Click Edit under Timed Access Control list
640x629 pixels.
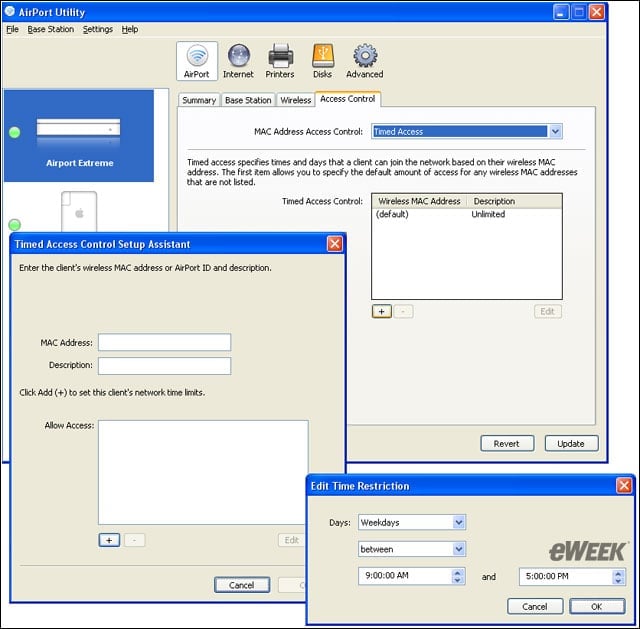point(547,311)
